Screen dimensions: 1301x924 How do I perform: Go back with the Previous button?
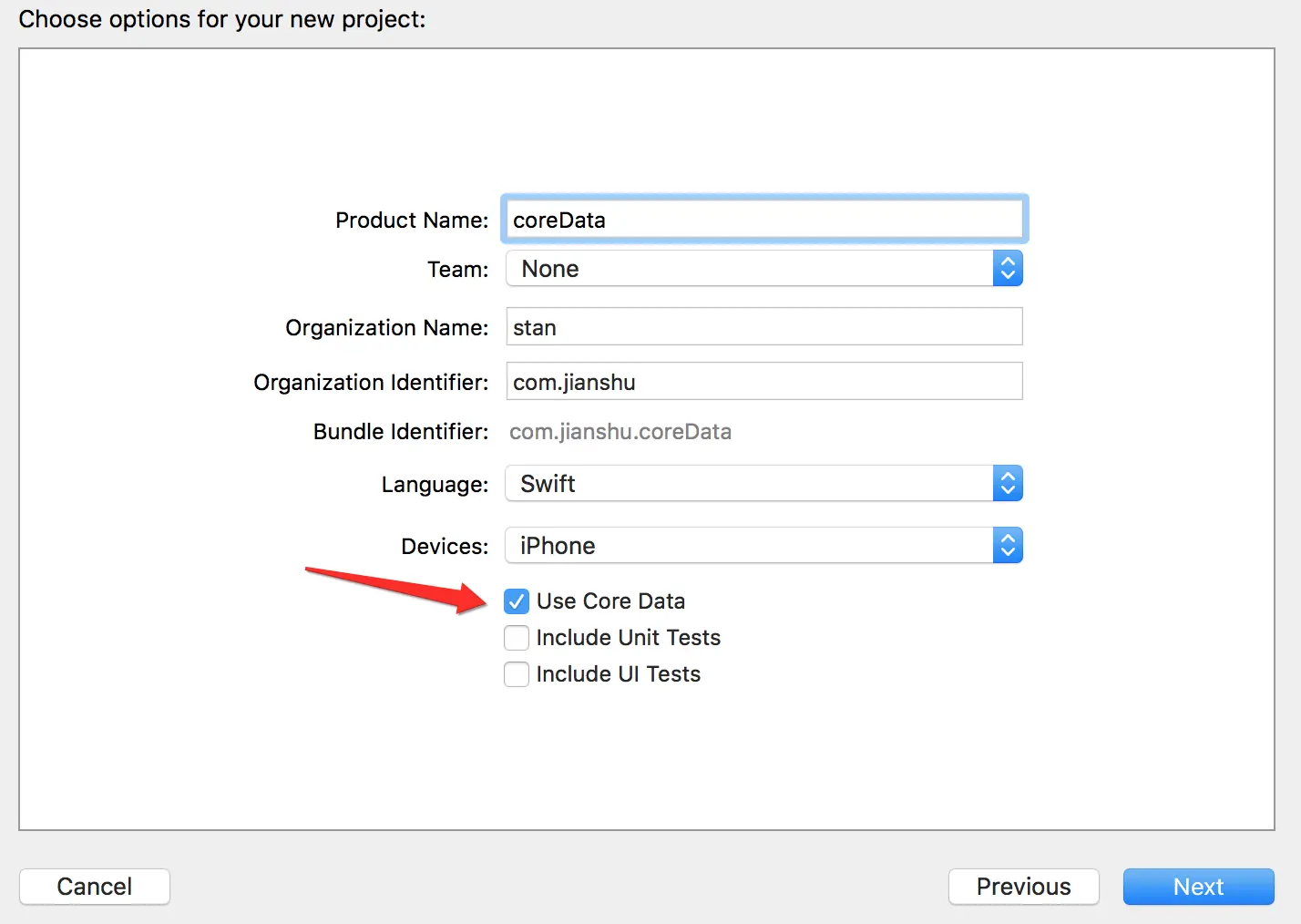[1023, 887]
